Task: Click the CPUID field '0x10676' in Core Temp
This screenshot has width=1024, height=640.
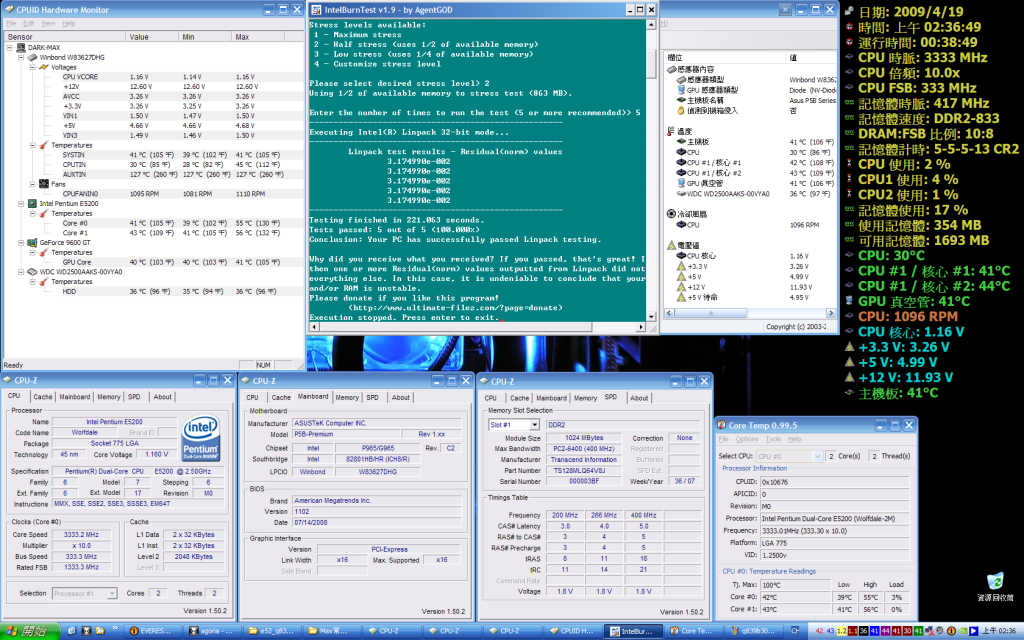Action: pos(834,481)
